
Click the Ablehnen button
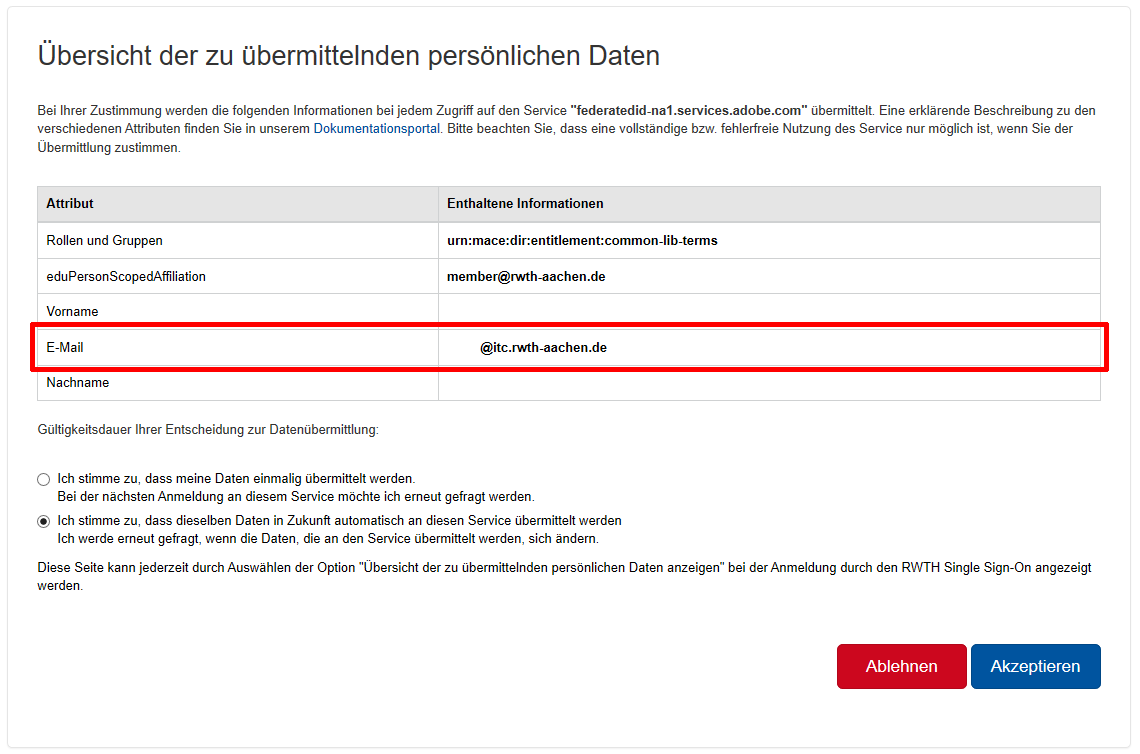point(901,666)
